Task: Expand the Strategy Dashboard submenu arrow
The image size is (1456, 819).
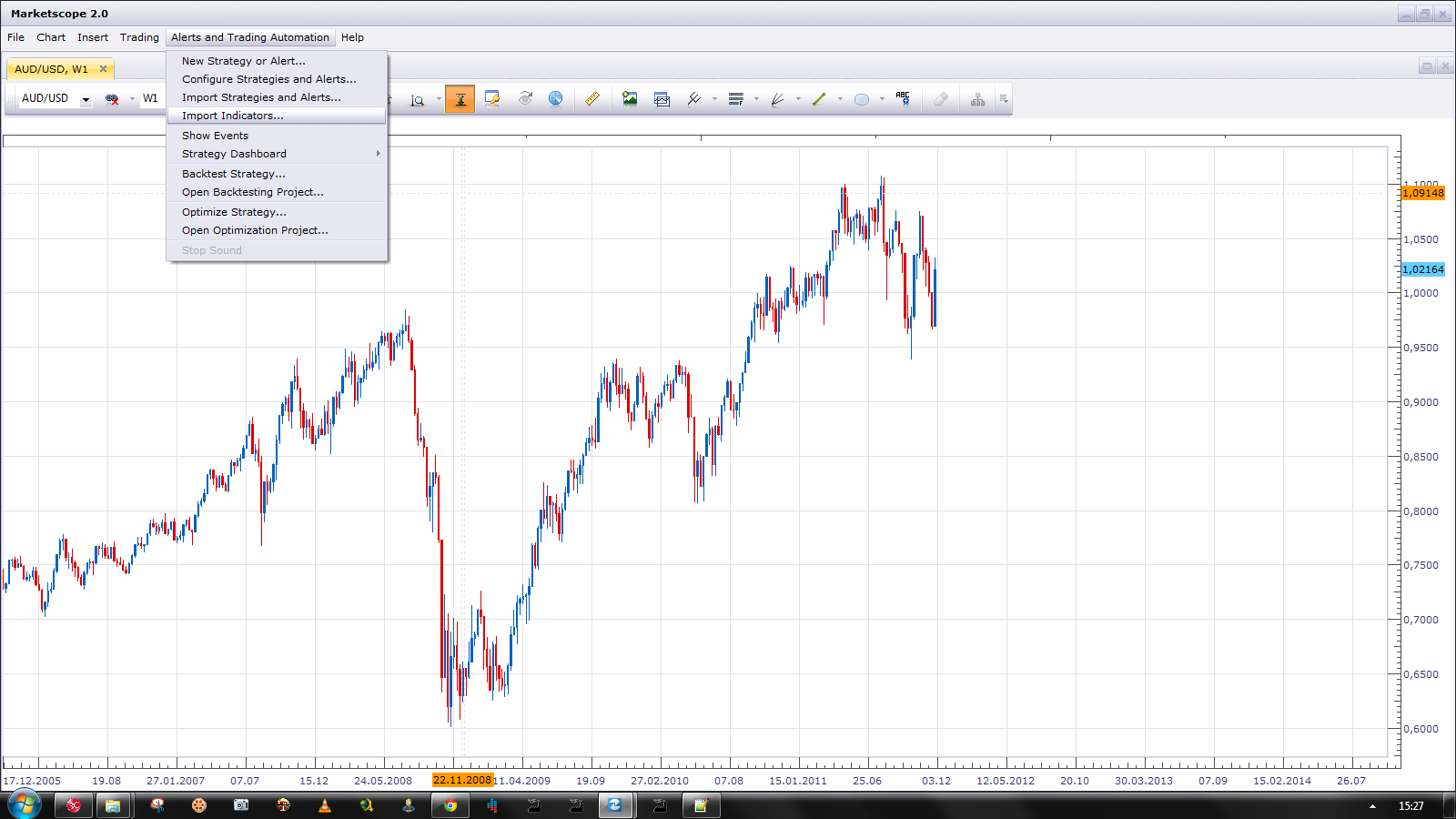Action: point(379,154)
